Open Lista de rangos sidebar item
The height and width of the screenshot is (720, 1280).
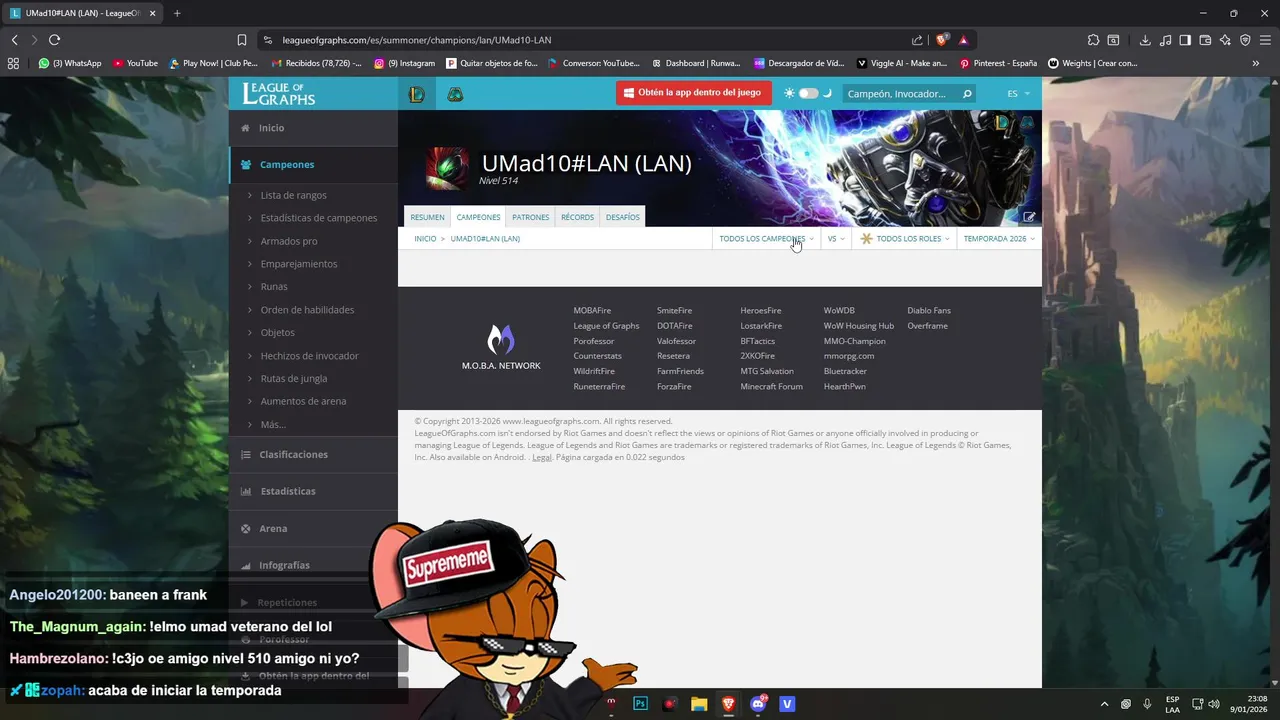(x=293, y=195)
